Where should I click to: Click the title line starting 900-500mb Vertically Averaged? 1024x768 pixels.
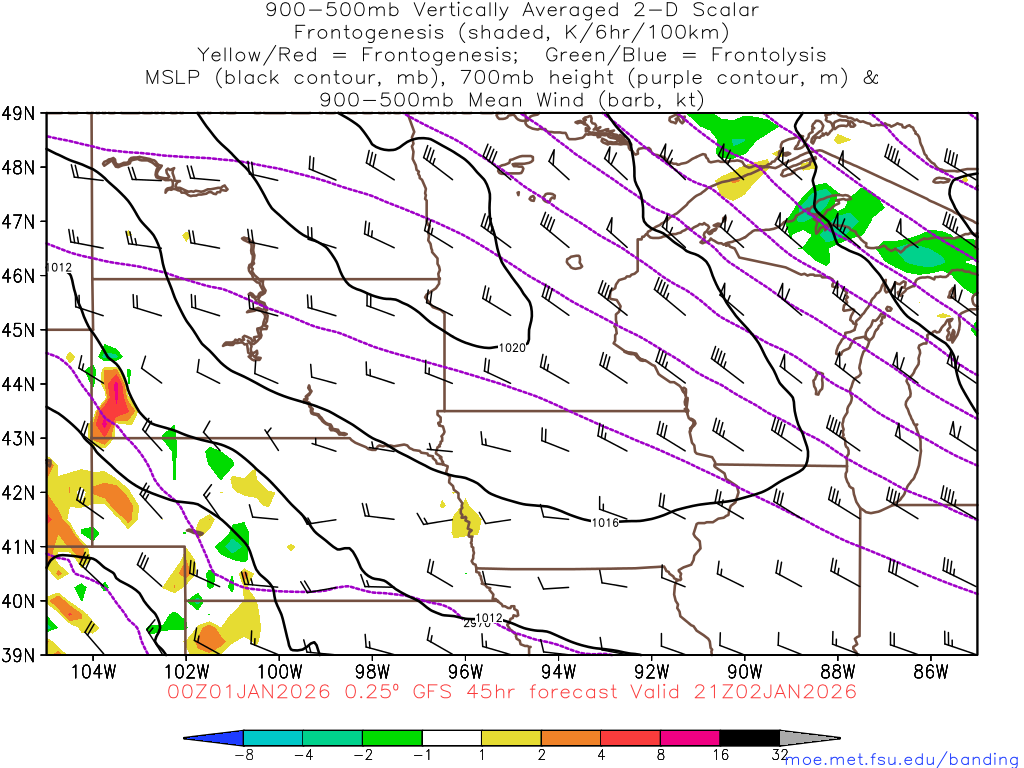pos(512,10)
